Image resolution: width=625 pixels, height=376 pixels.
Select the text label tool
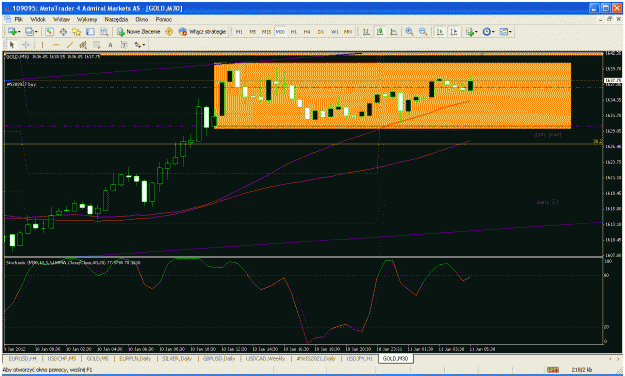pos(124,45)
